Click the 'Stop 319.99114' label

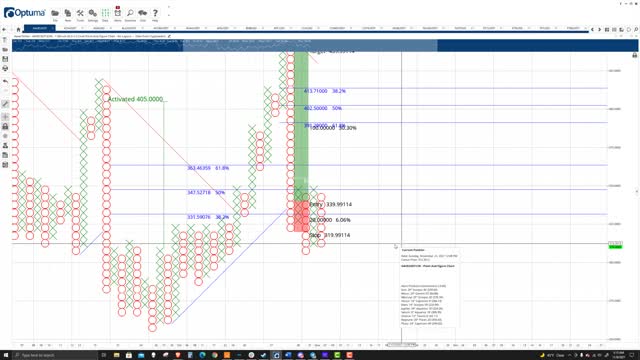[x=330, y=236]
